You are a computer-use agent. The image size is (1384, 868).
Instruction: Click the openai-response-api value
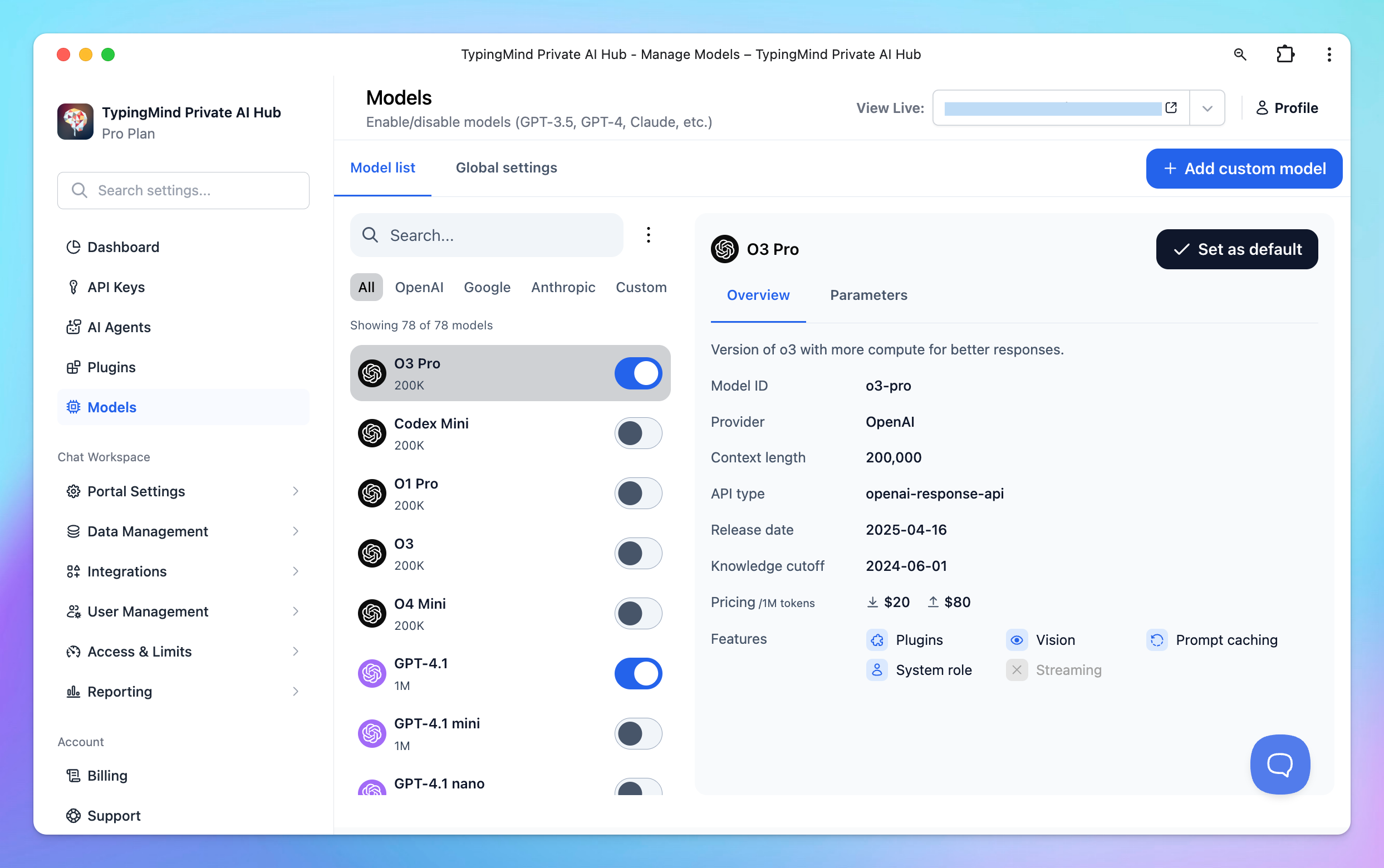[x=934, y=494]
